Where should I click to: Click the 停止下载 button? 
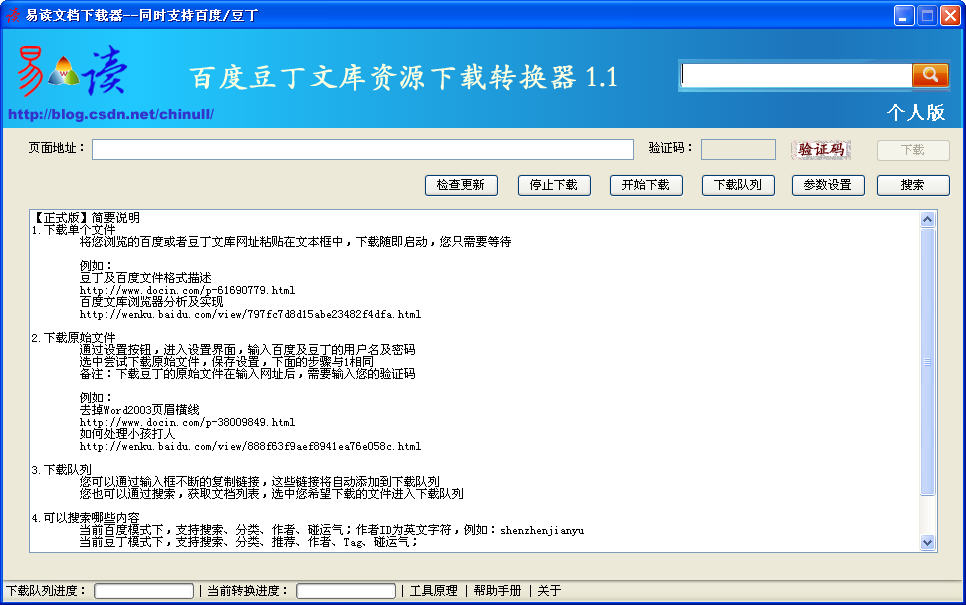pyautogui.click(x=554, y=185)
